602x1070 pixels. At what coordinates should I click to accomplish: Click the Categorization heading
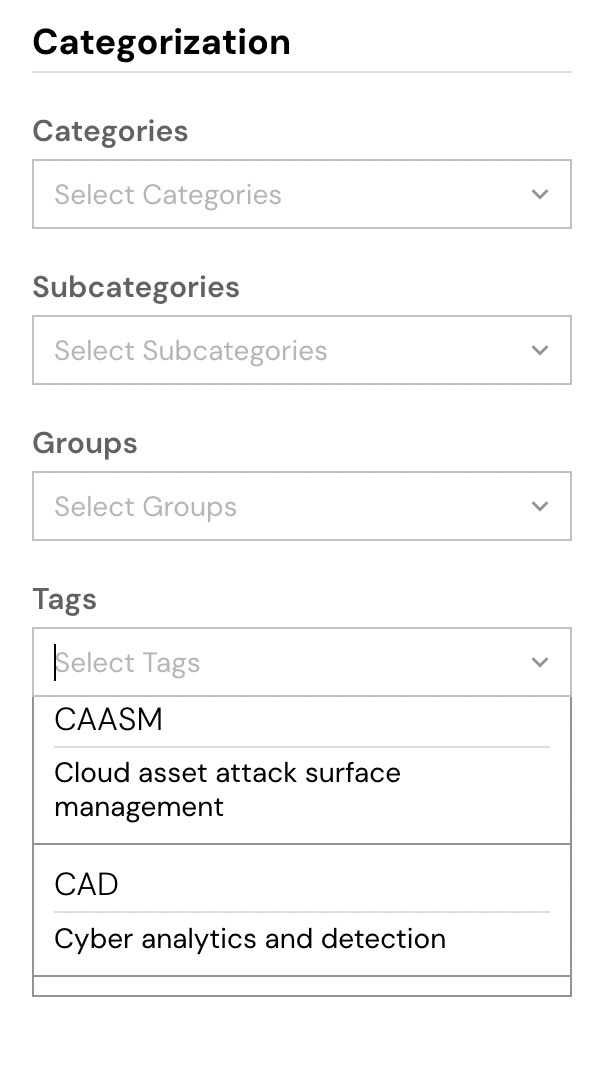click(x=161, y=41)
